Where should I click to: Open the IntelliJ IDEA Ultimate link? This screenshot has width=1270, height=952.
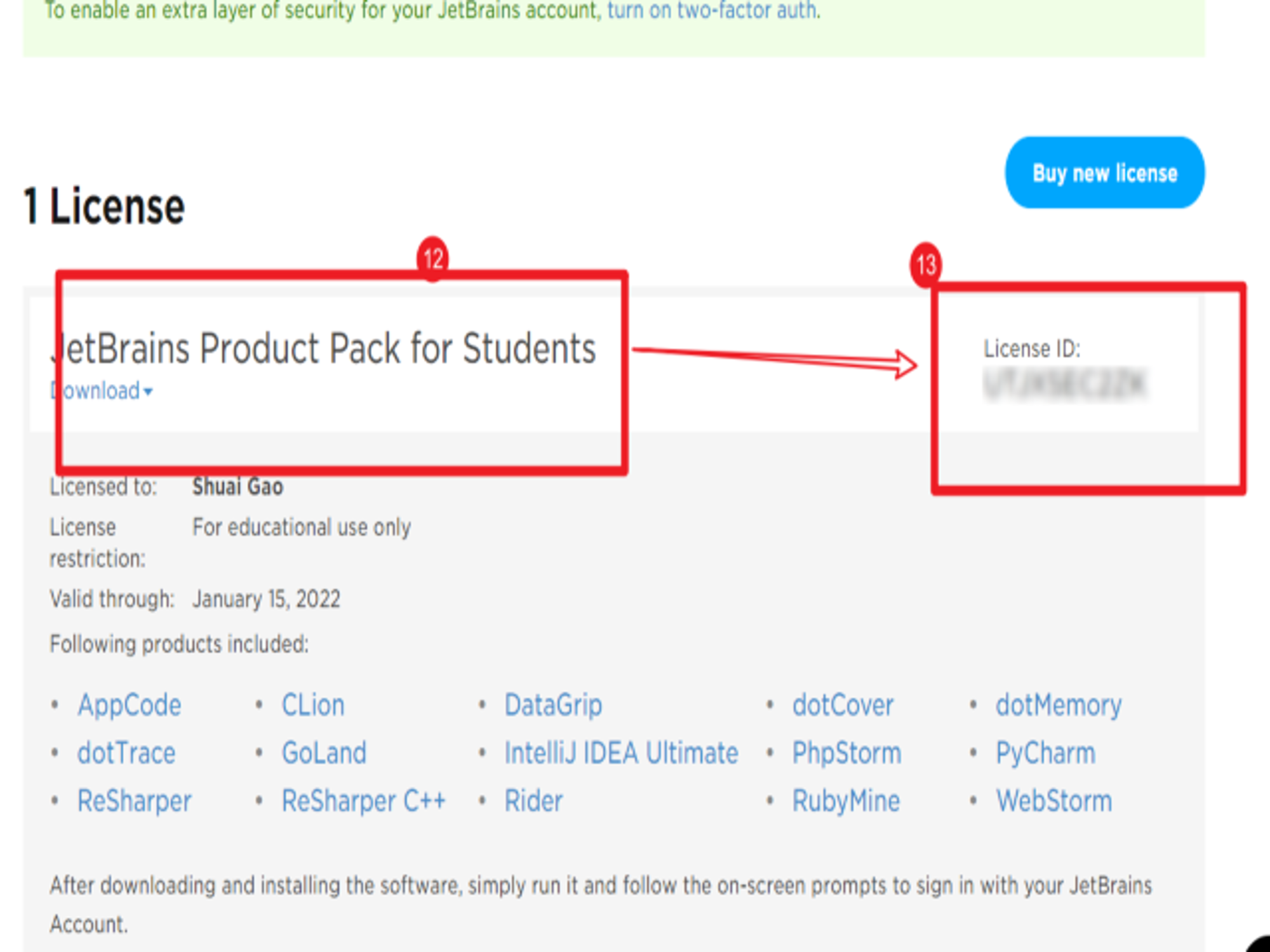pyautogui.click(x=621, y=753)
